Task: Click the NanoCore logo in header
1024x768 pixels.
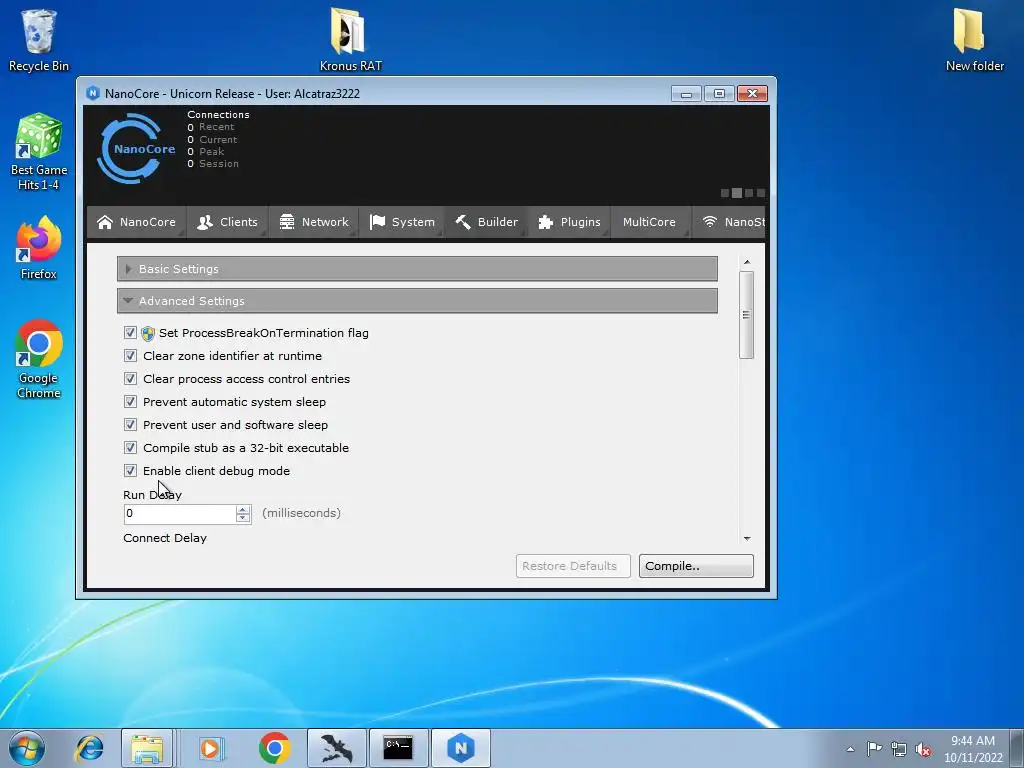Action: coord(136,149)
